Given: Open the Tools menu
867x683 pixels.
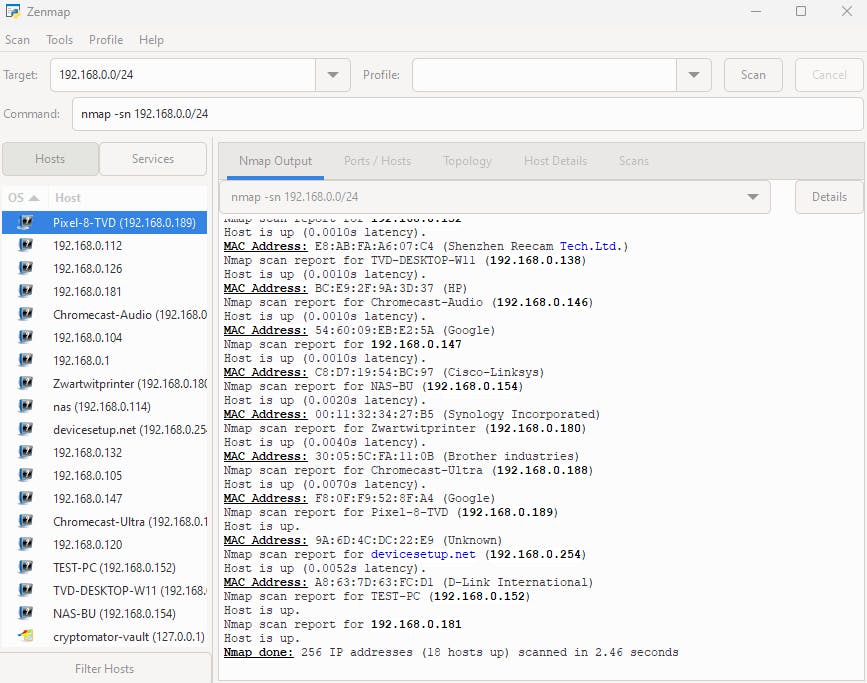Looking at the screenshot, I should 59,40.
